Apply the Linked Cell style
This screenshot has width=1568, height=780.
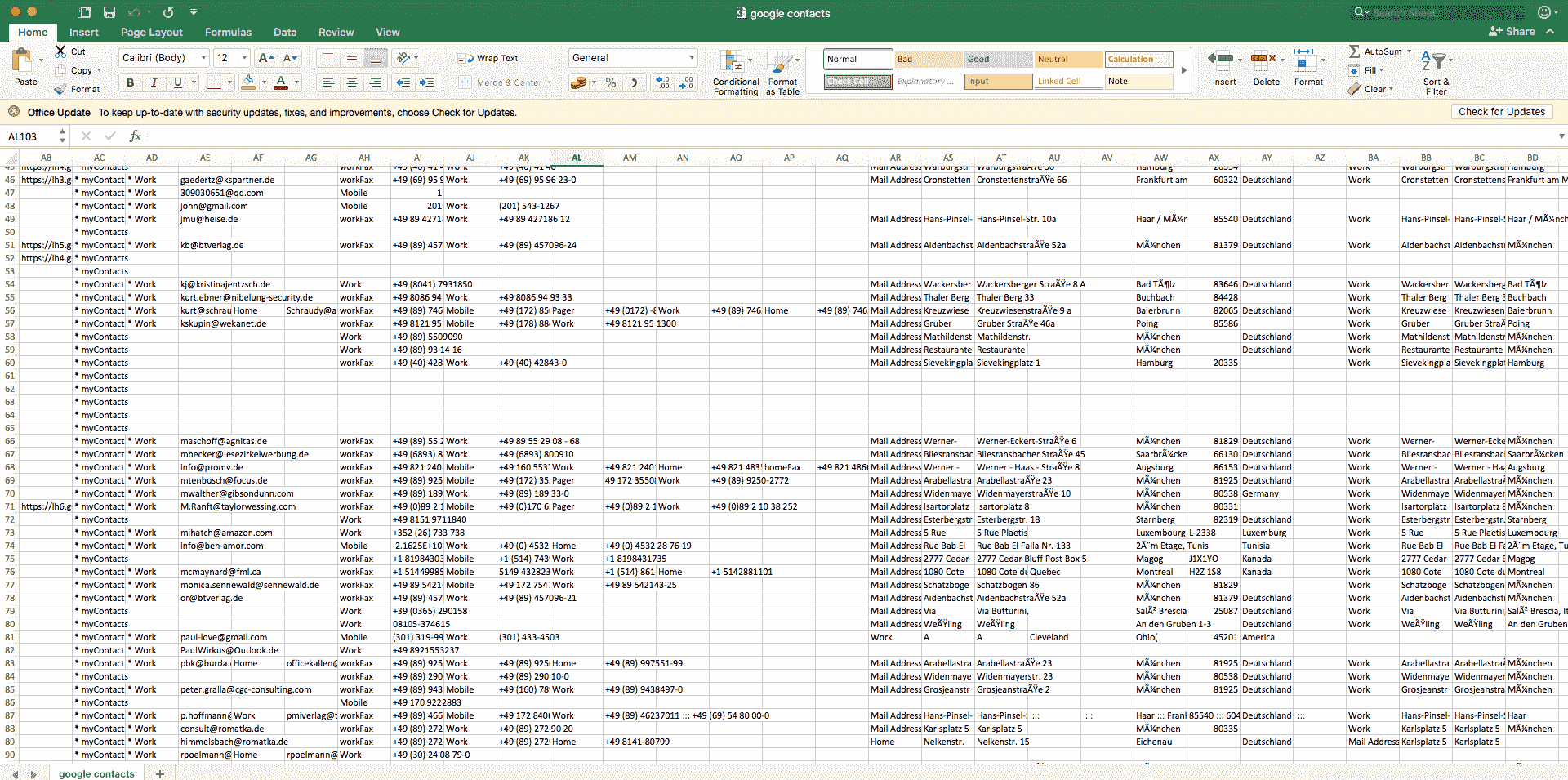coord(1067,81)
